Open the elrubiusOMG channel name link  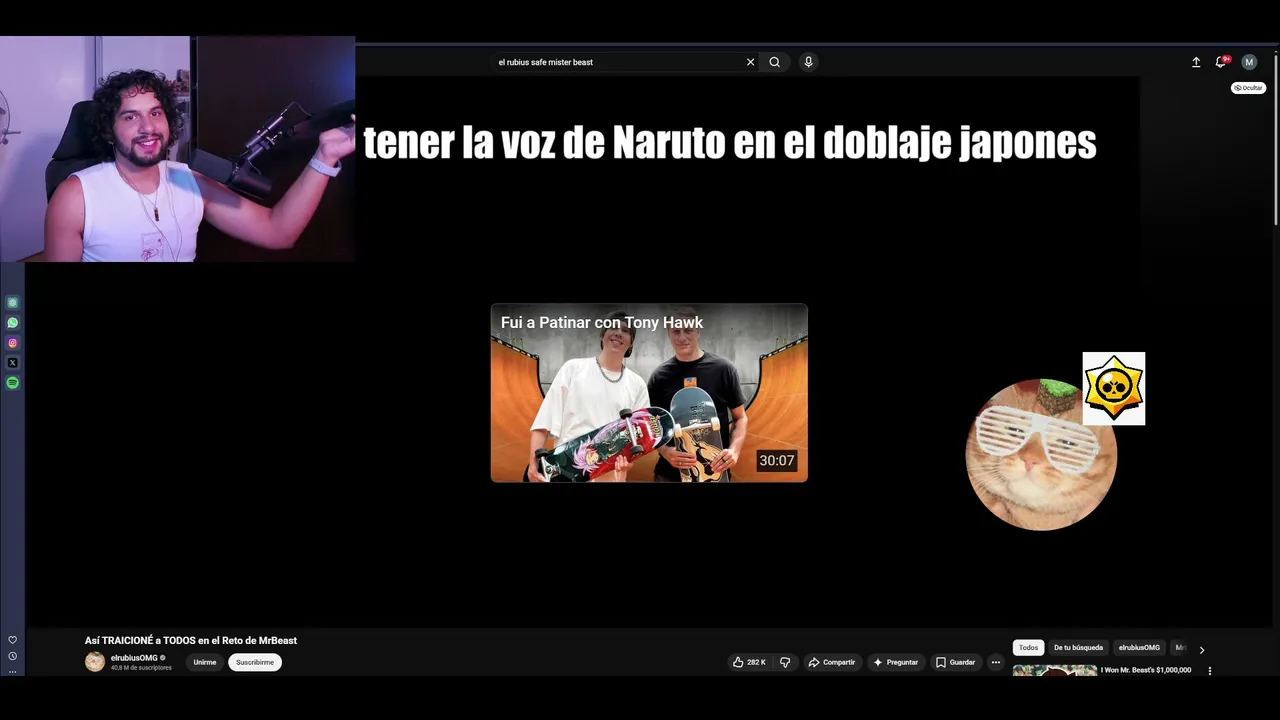[x=134, y=658]
